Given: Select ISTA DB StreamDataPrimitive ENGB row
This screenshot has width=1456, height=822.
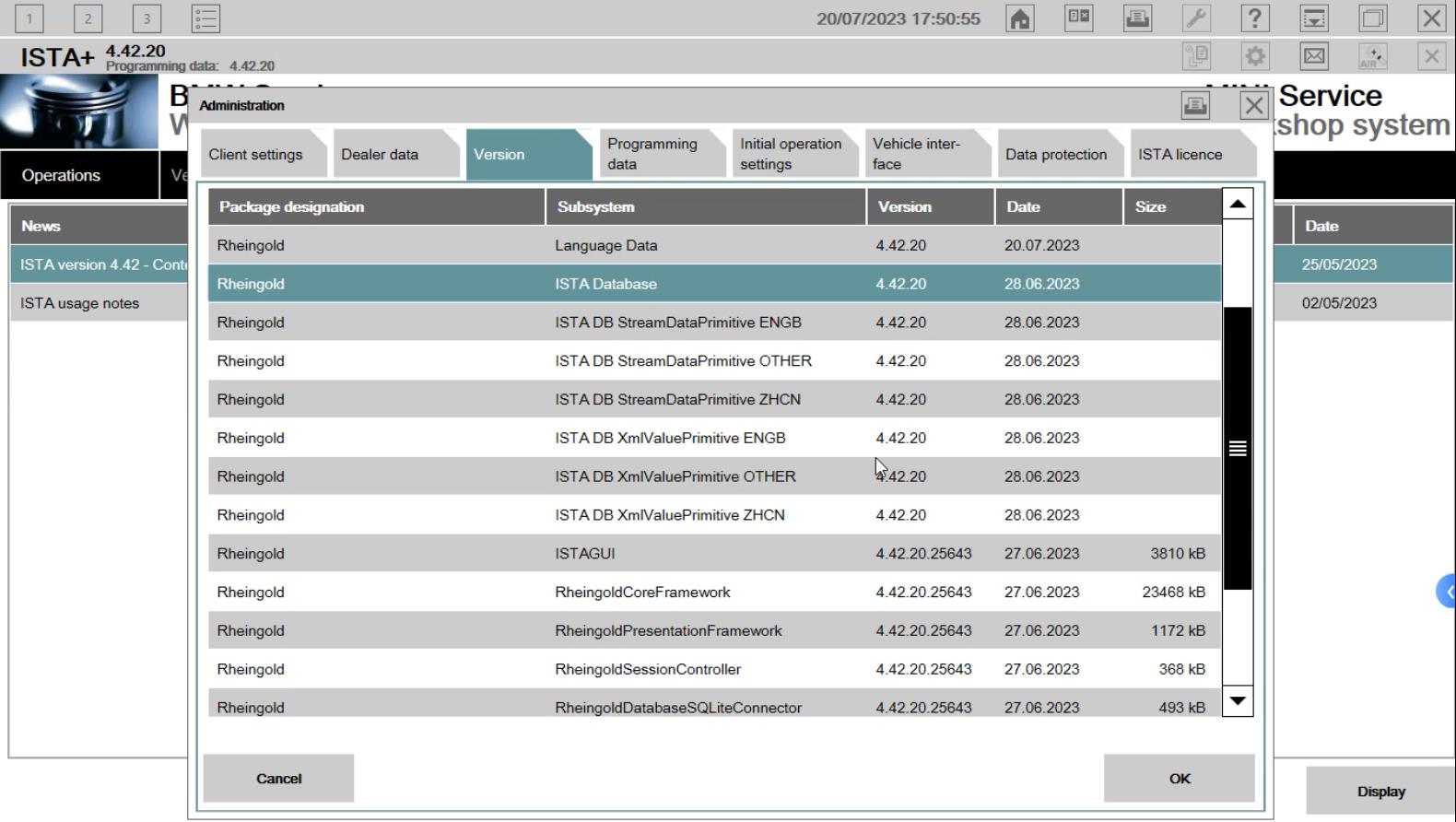Looking at the screenshot, I should pos(714,323).
